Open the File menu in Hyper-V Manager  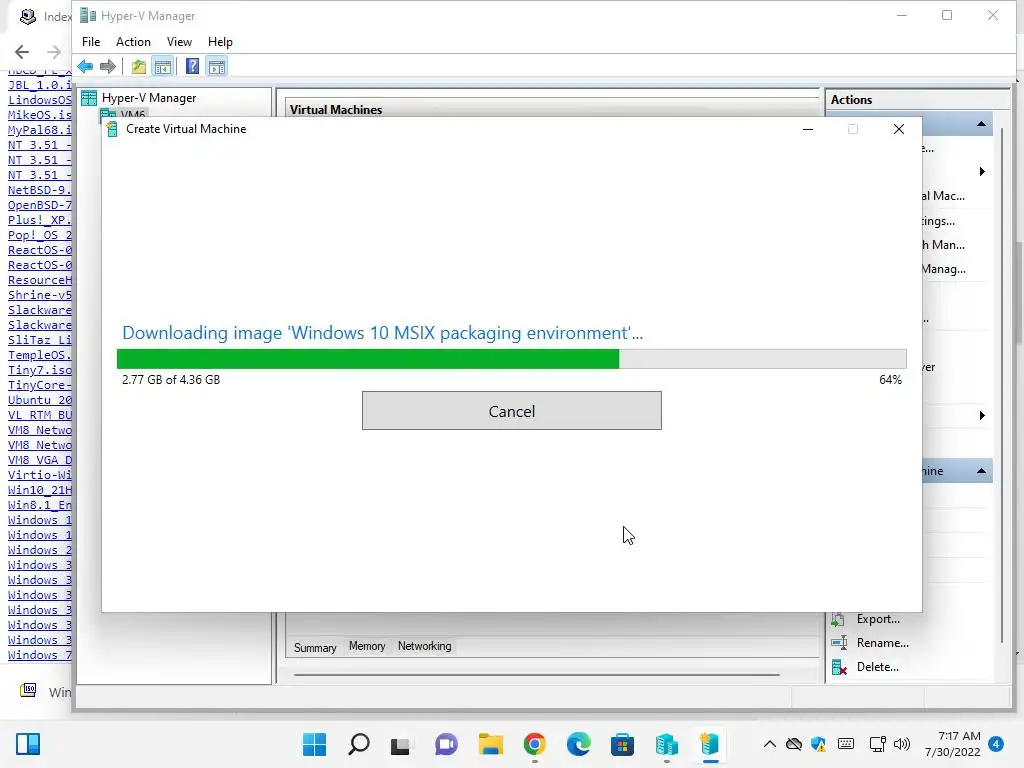pos(91,42)
